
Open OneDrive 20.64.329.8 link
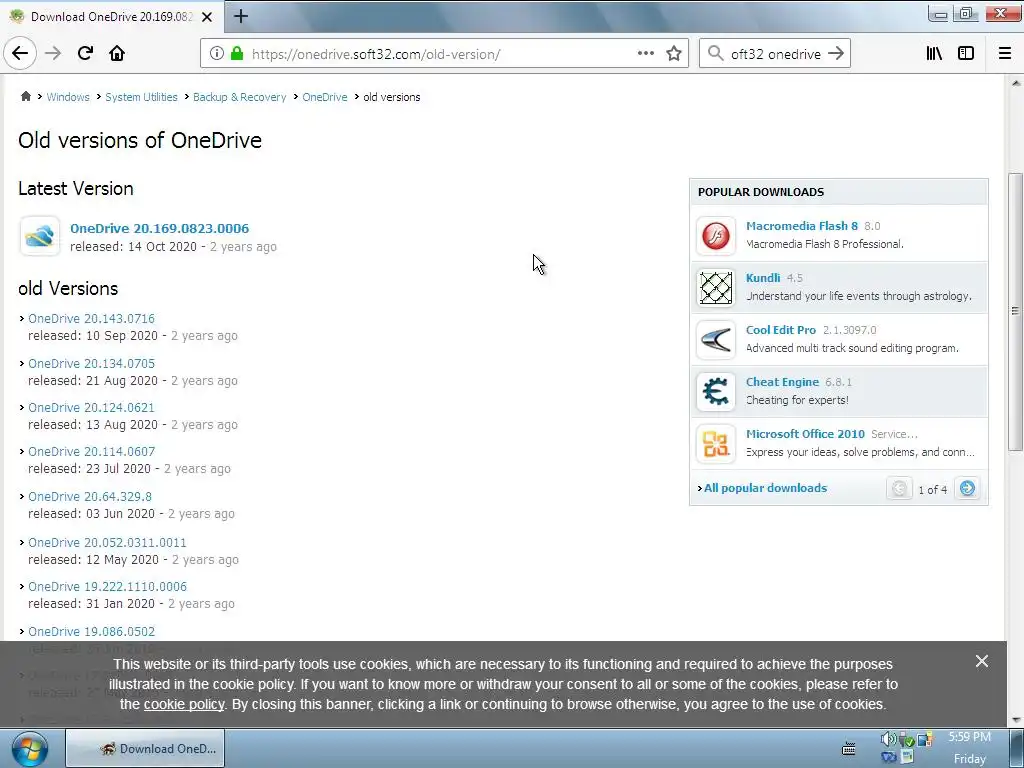[90, 496]
